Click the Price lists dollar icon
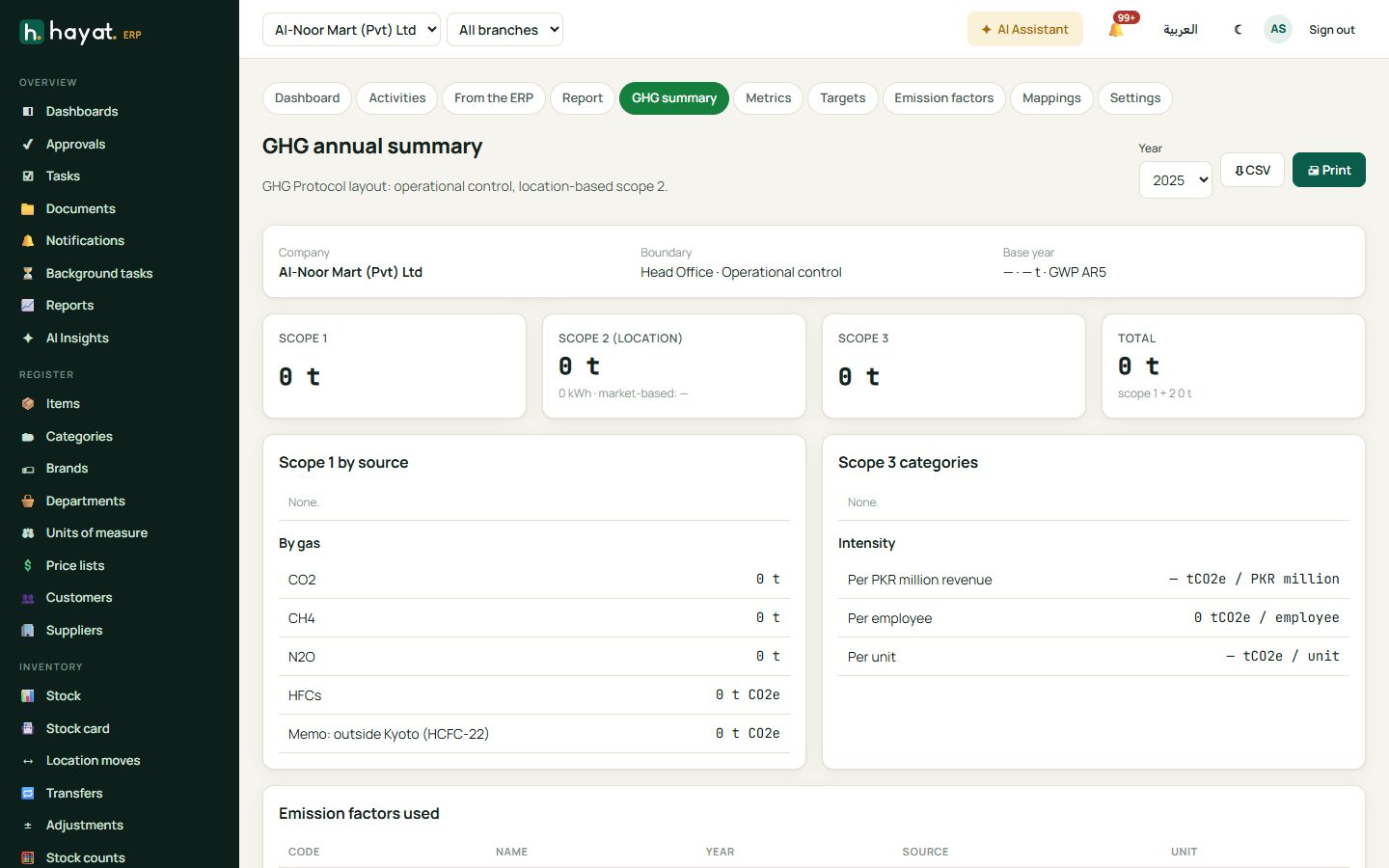The image size is (1389, 868). pos(28,566)
